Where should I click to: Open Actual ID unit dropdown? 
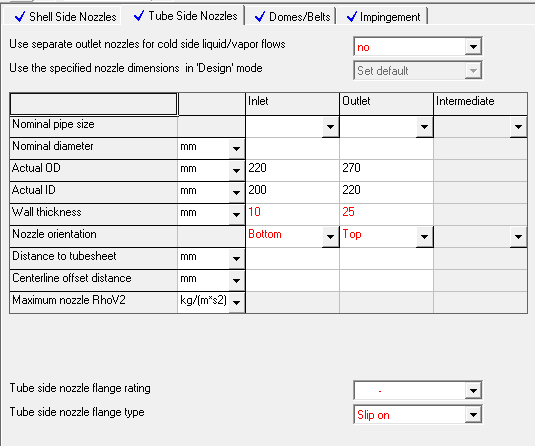coord(236,193)
